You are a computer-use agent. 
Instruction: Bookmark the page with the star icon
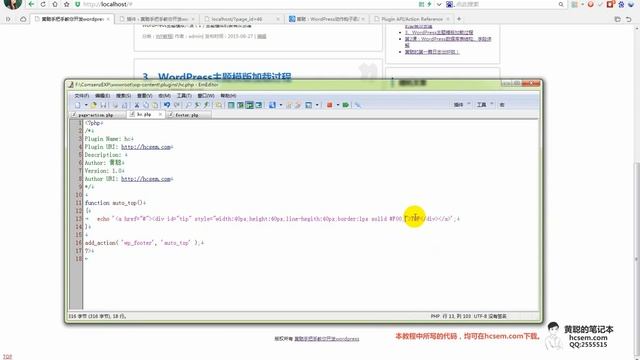click(67, 4)
